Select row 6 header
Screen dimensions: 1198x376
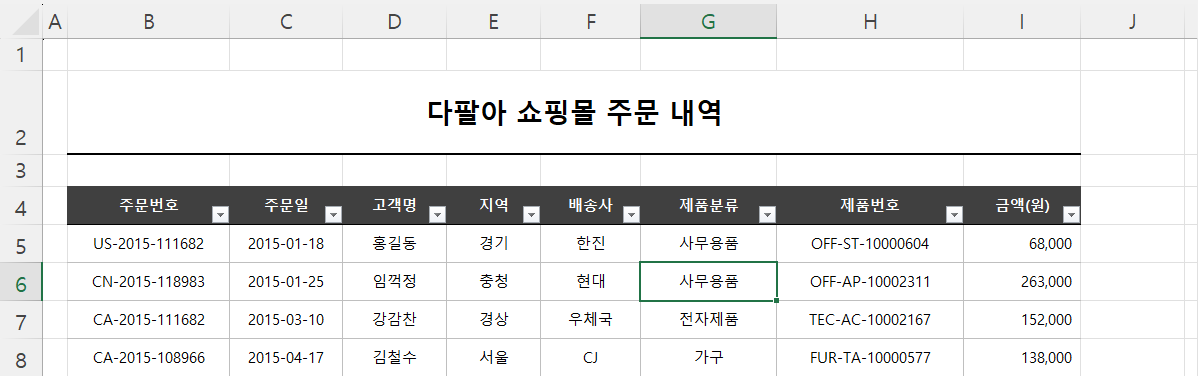pos(21,282)
